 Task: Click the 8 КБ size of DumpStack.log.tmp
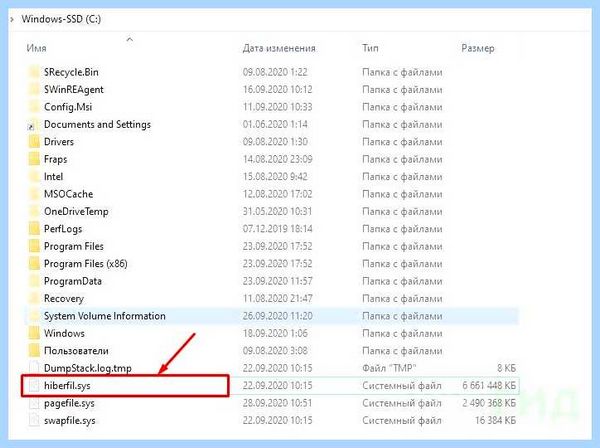click(507, 368)
